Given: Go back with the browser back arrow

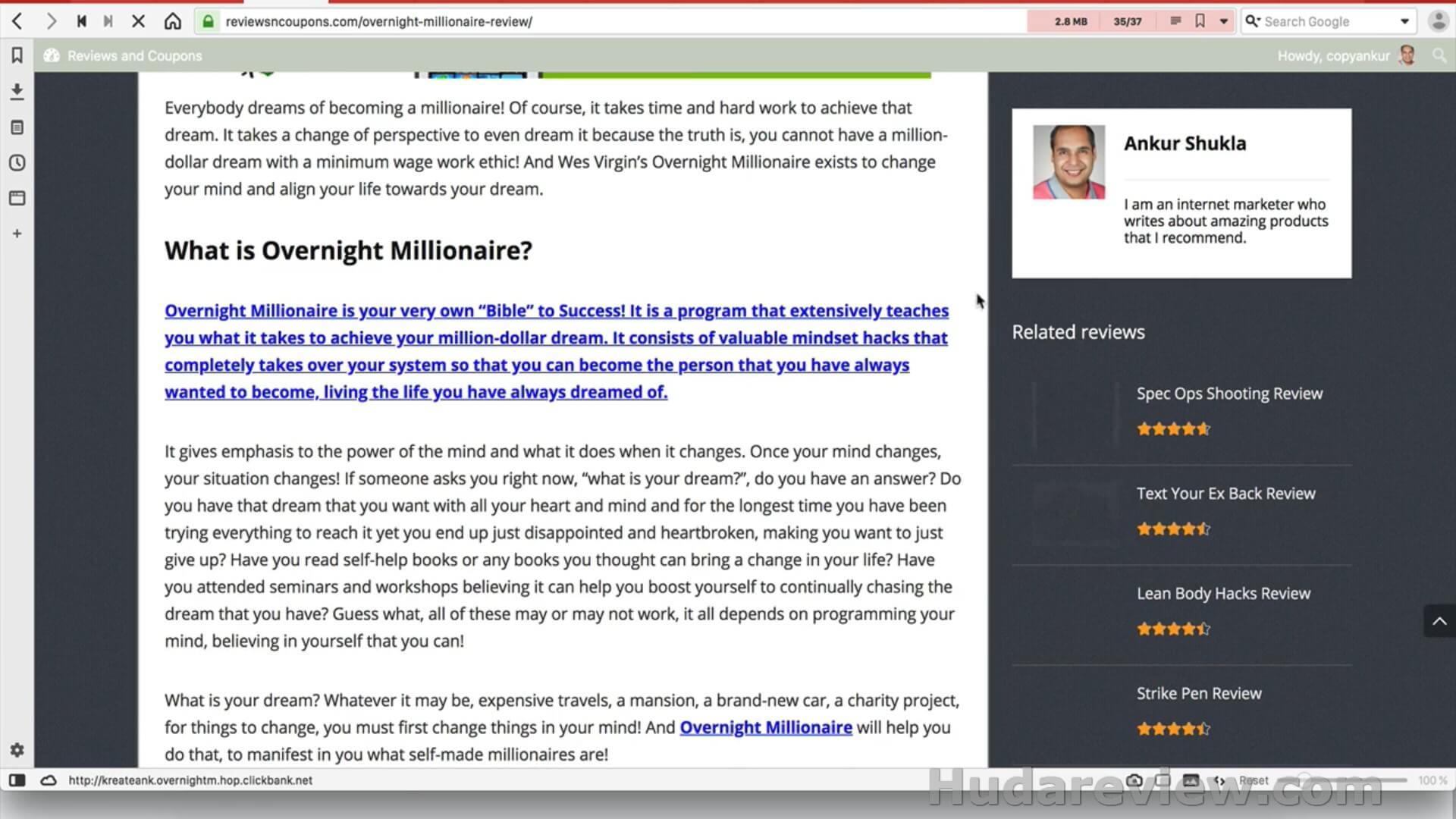Looking at the screenshot, I should 17,21.
